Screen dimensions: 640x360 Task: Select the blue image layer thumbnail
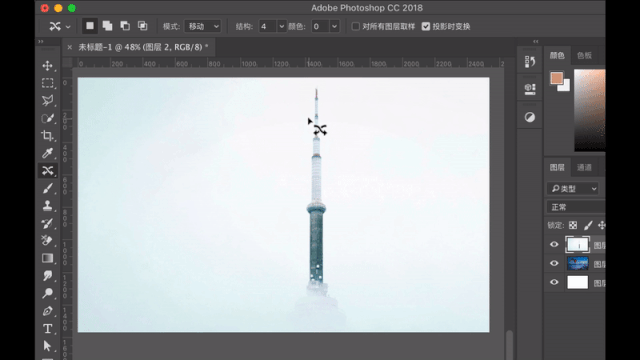point(578,263)
